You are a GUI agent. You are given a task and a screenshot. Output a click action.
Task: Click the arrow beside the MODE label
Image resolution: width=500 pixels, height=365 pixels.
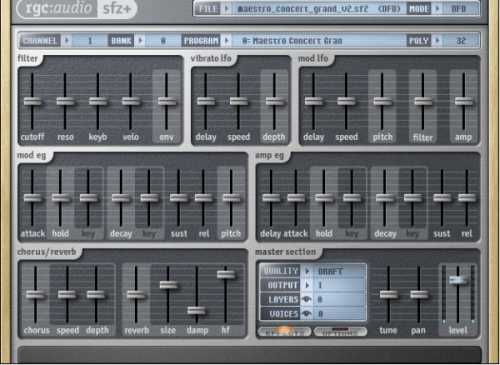point(438,9)
